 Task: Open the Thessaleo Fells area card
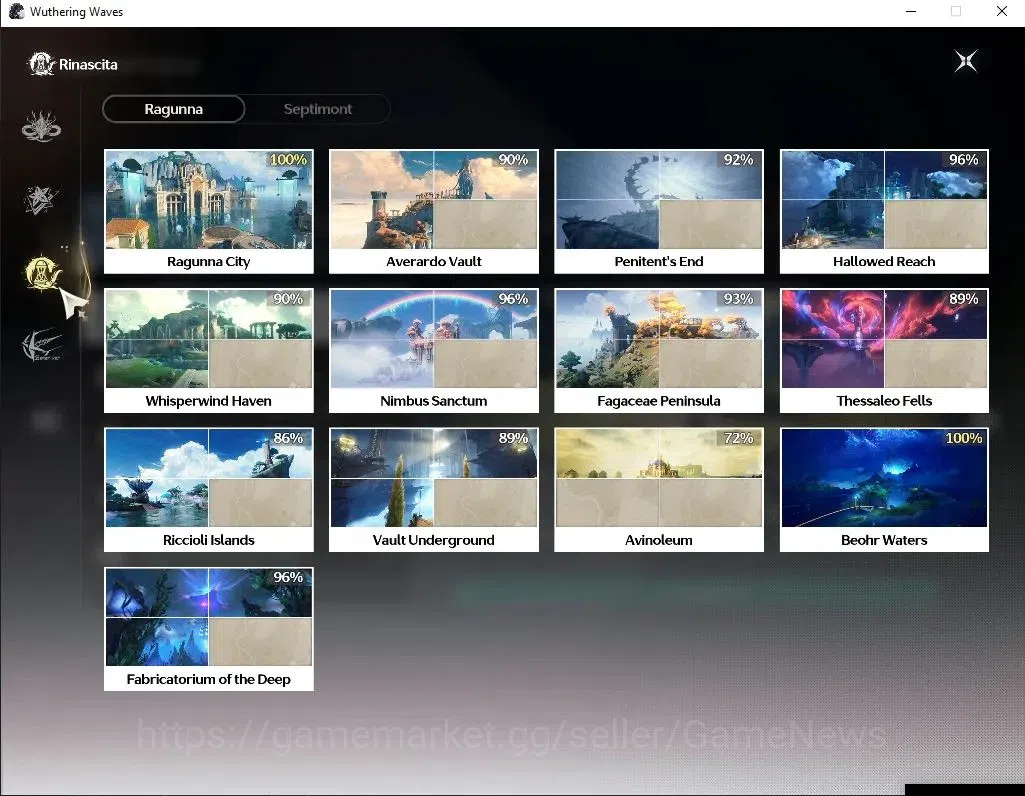tap(884, 350)
